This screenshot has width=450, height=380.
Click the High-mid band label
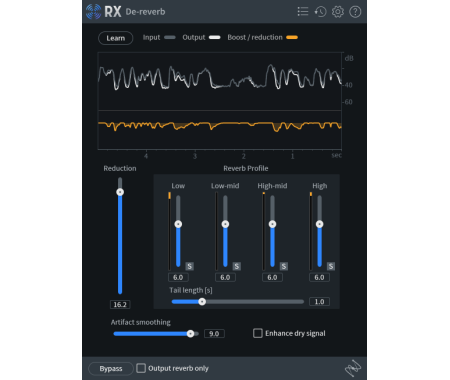[272, 186]
